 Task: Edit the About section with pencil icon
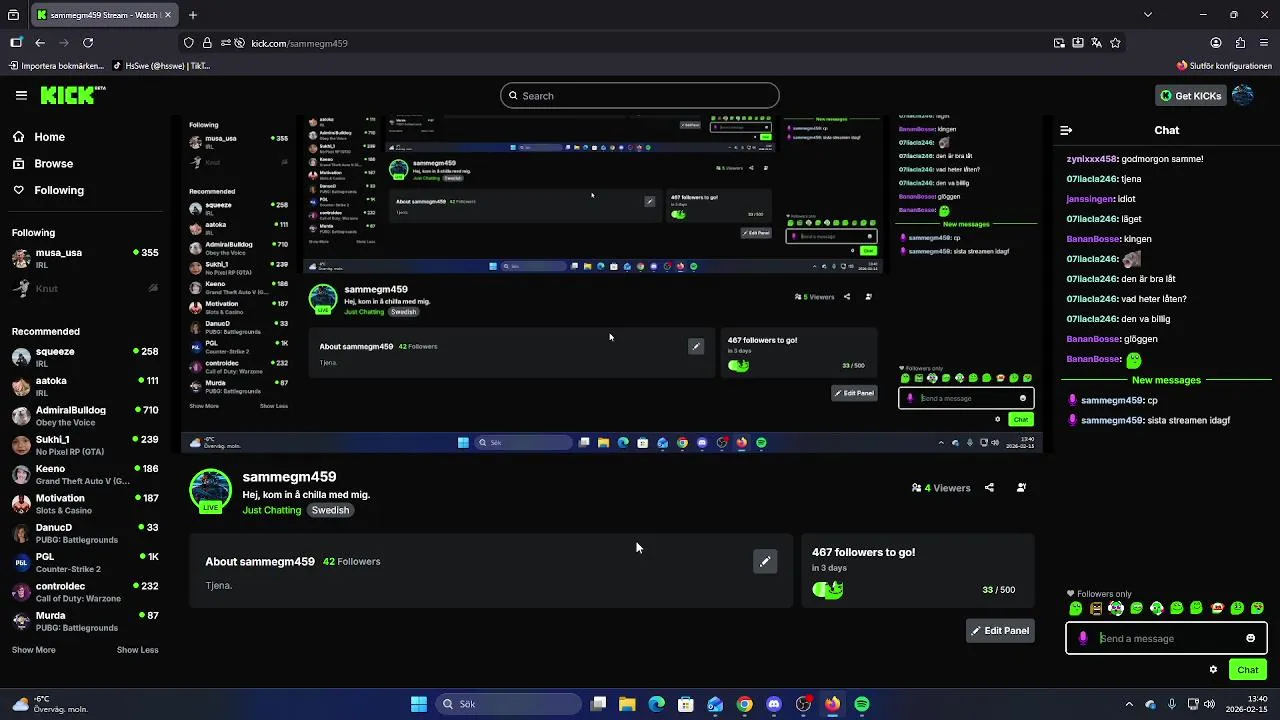point(765,561)
